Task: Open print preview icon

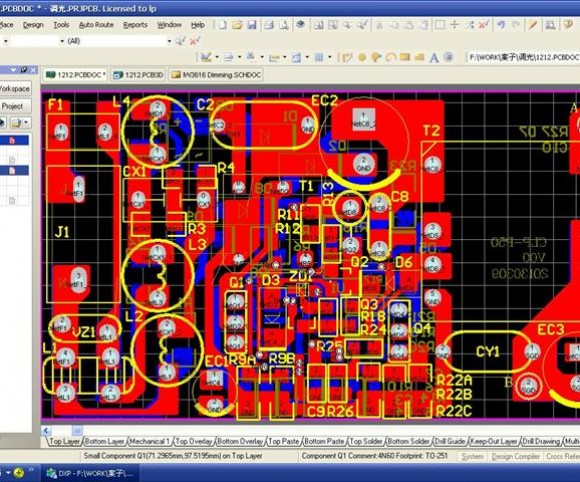Action: tap(284, 25)
